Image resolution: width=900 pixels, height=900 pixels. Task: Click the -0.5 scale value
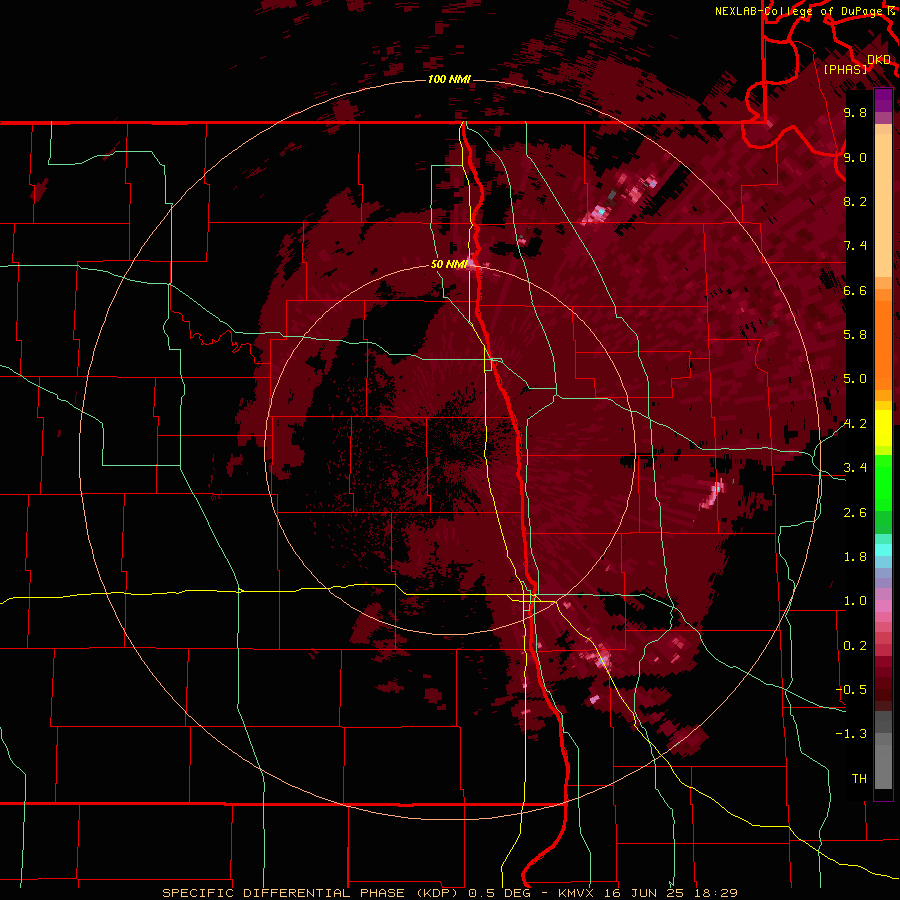pos(851,690)
